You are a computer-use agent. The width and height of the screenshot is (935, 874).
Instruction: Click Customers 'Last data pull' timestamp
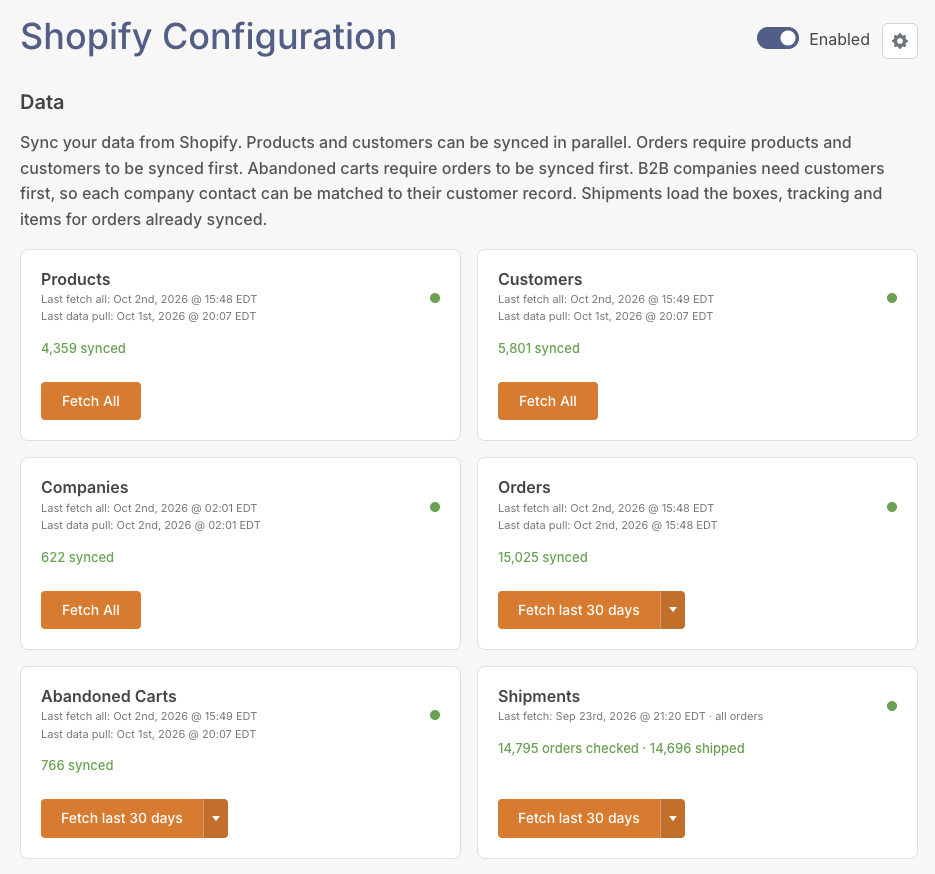(605, 316)
